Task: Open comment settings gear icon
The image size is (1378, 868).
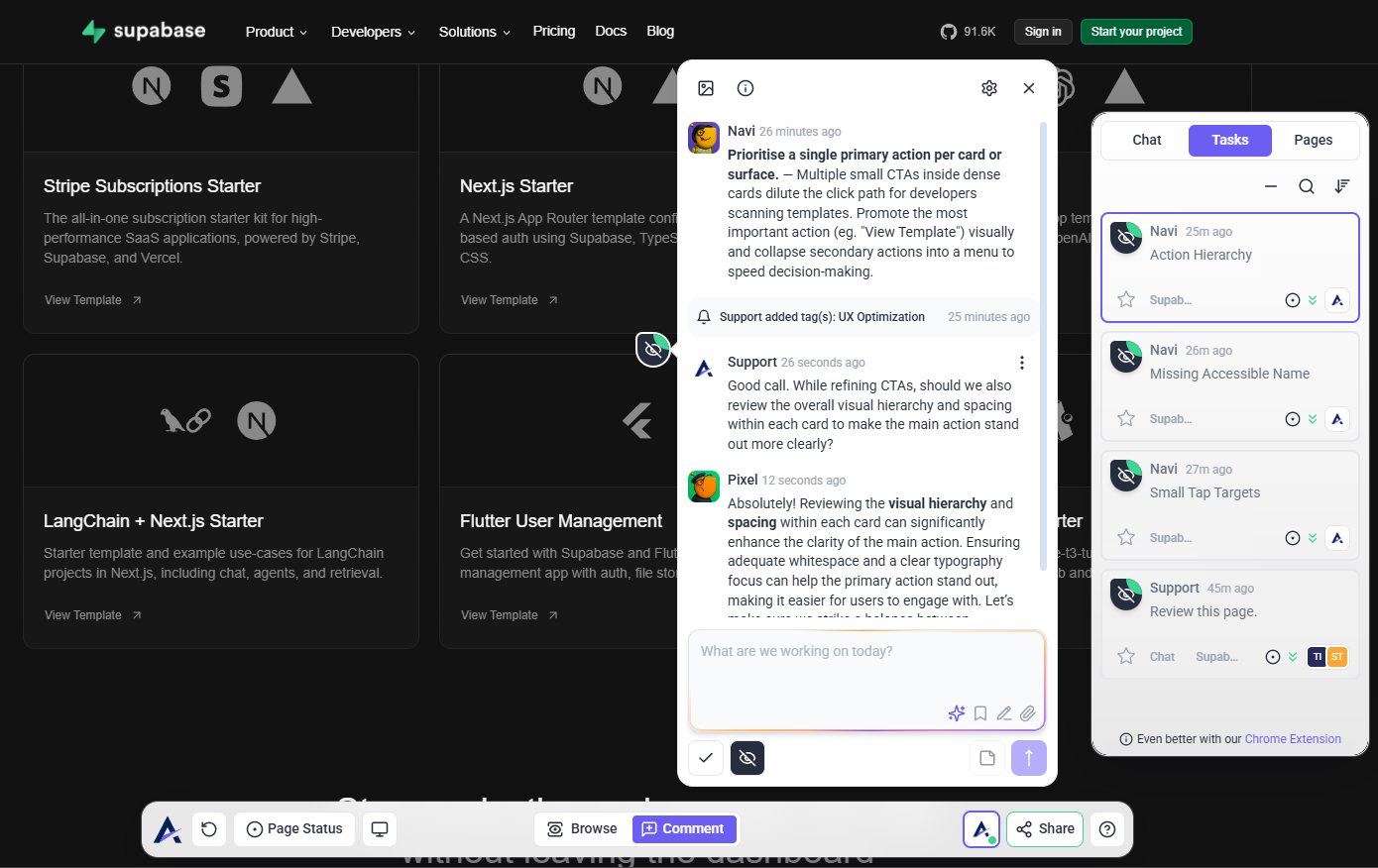Action: (x=988, y=88)
